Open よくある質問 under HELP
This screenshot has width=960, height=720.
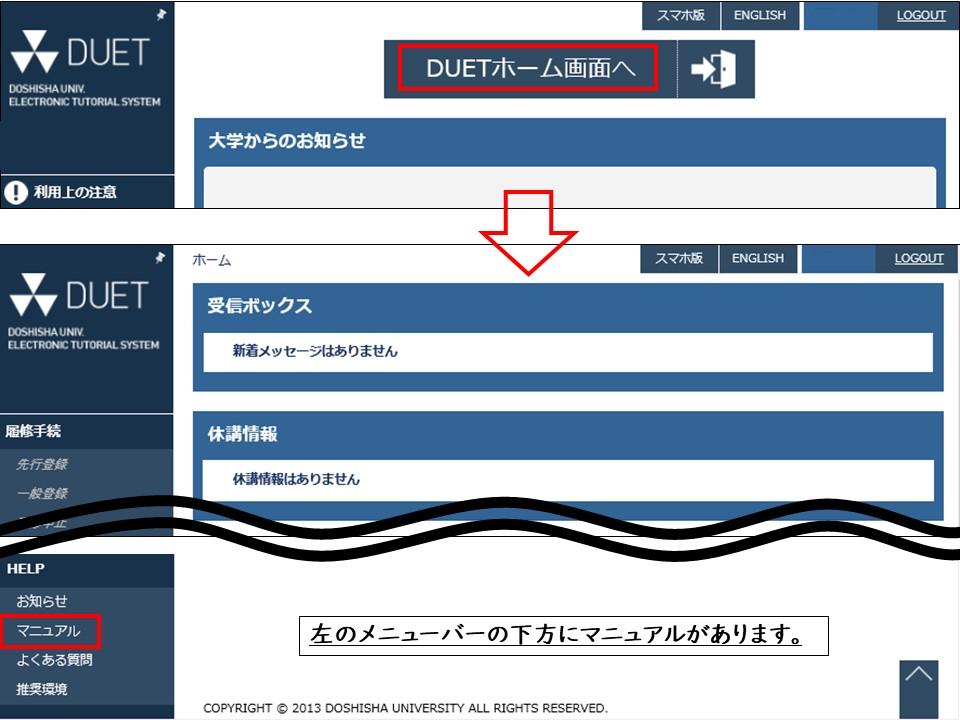(x=54, y=660)
